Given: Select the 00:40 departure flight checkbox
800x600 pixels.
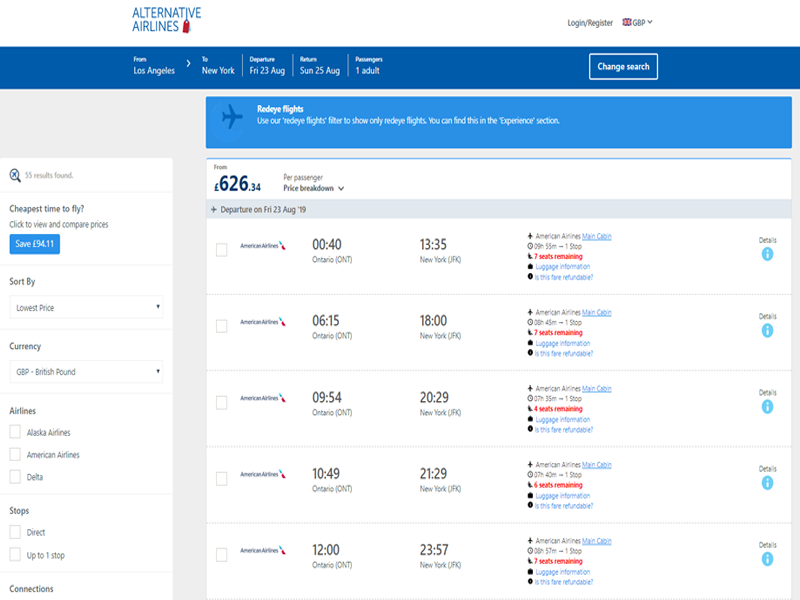Looking at the screenshot, I should [221, 250].
